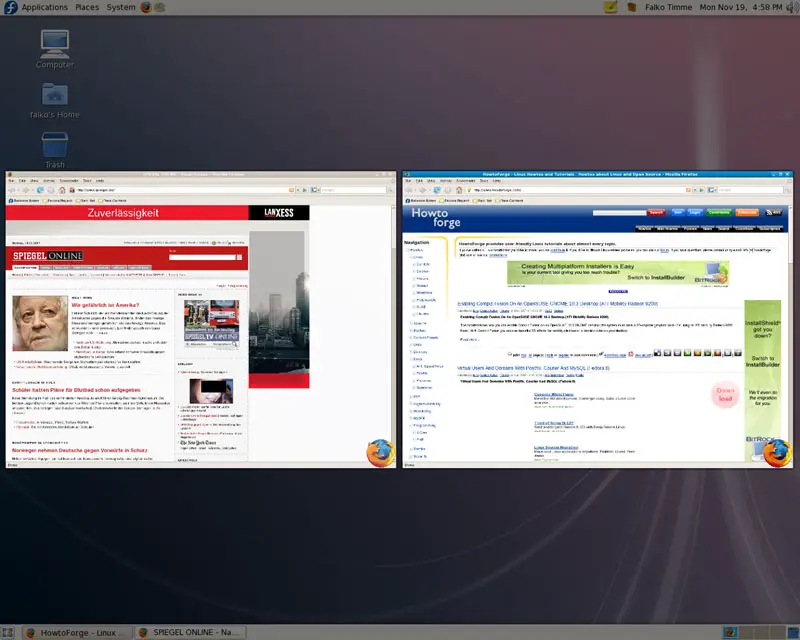Click the URL bar in the Spiegel window
This screenshot has height=640, width=800.
(x=181, y=190)
